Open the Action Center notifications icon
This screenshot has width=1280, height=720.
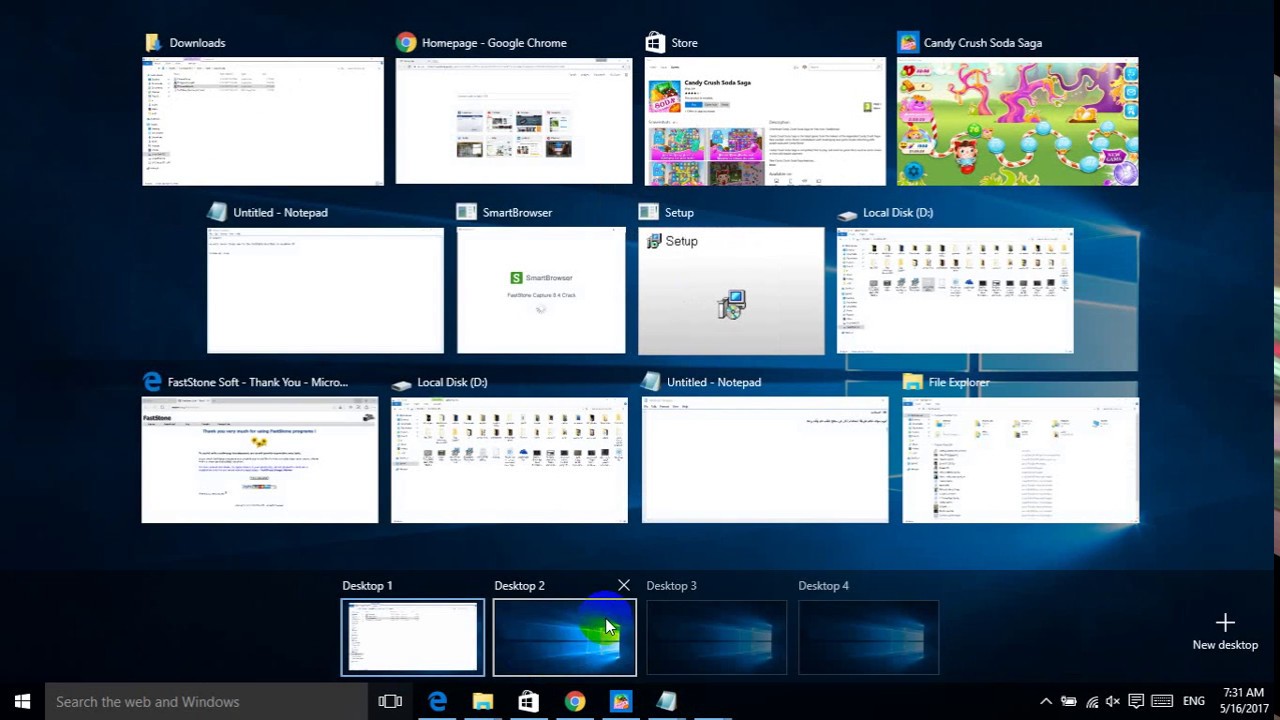pos(1136,702)
